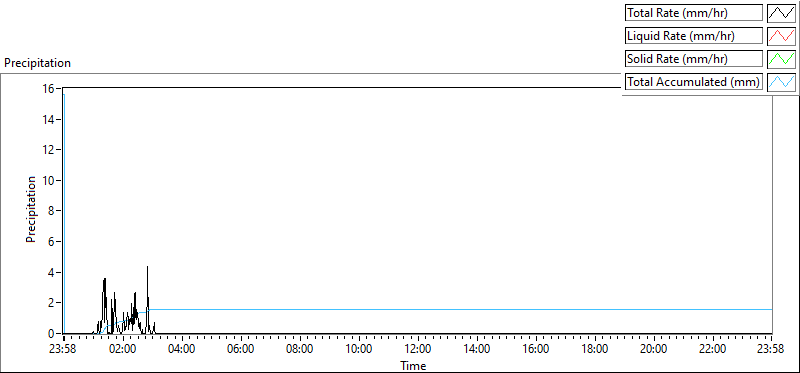This screenshot has width=800, height=373.
Task: Click the Precipitation chart caption above the plot
Action: [x=37, y=63]
